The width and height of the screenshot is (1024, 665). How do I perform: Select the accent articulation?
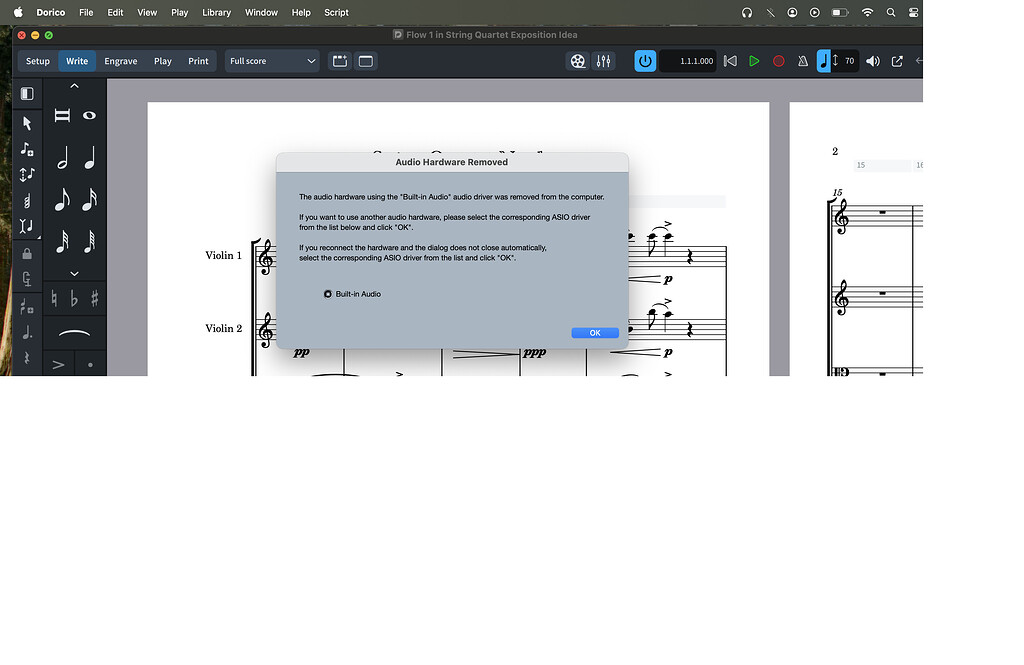coord(58,363)
